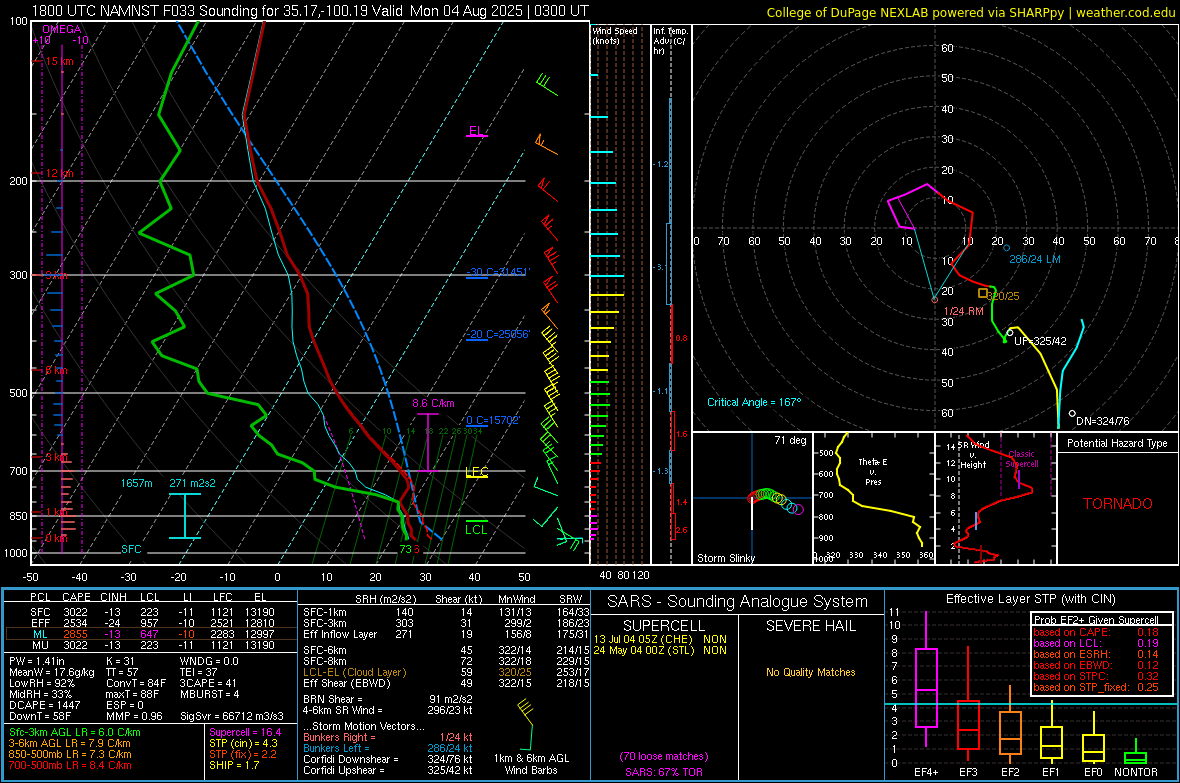Click the -20 C=25056' height label
This screenshot has width=1180, height=783.
coord(498,334)
